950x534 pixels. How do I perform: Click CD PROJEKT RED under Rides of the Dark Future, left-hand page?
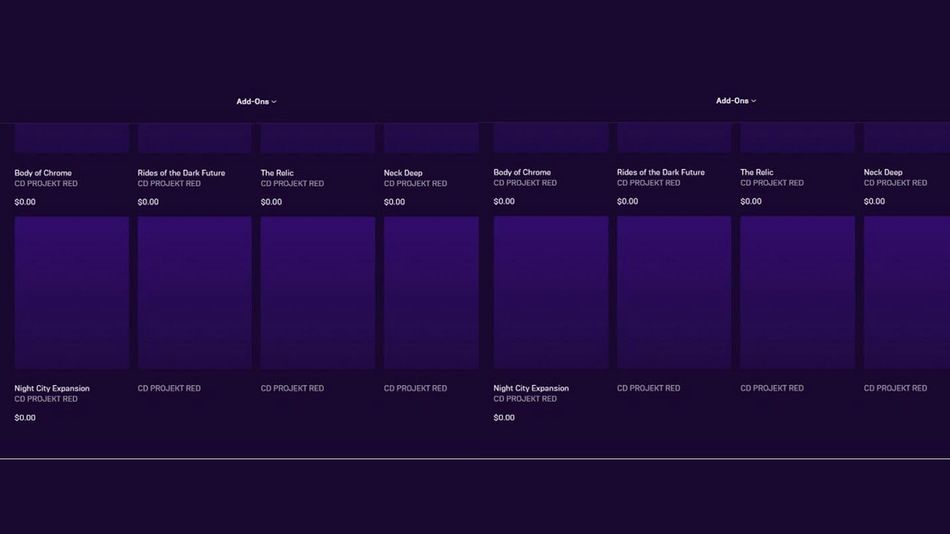click(169, 184)
